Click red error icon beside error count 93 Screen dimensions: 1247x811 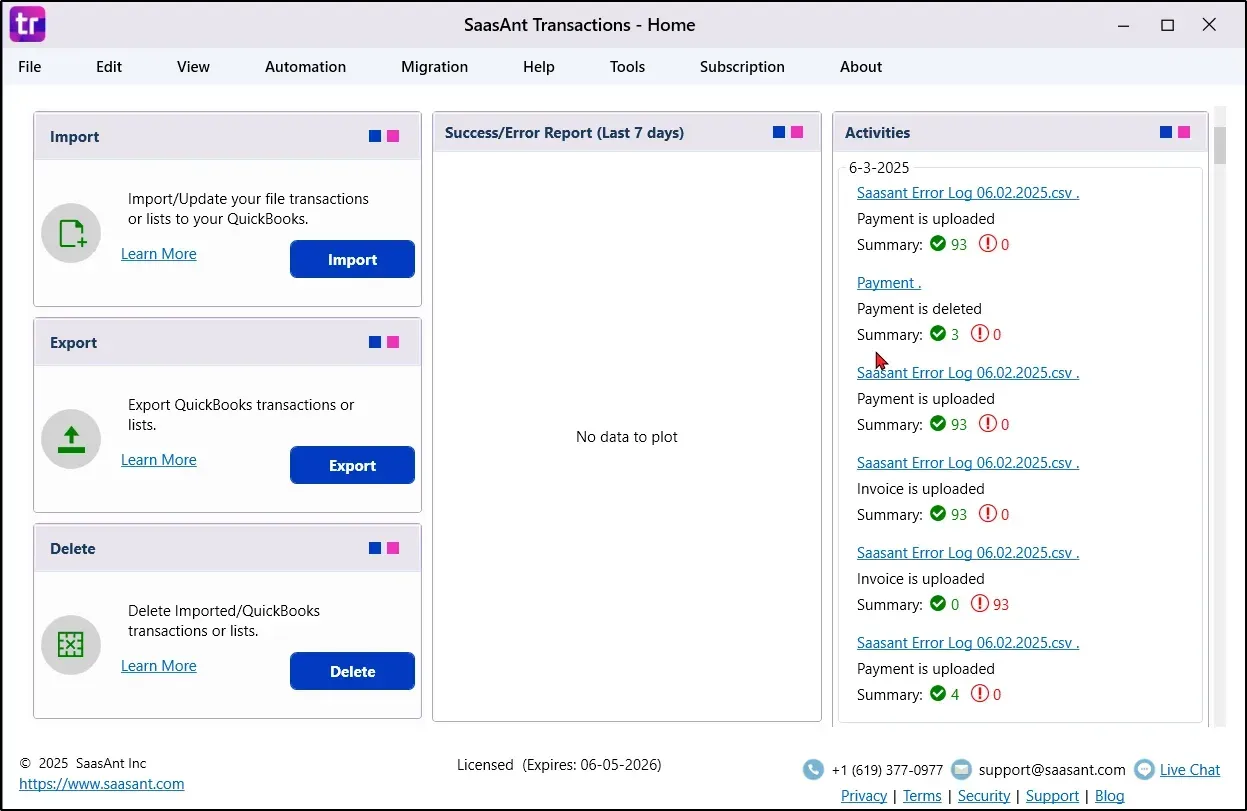point(979,604)
